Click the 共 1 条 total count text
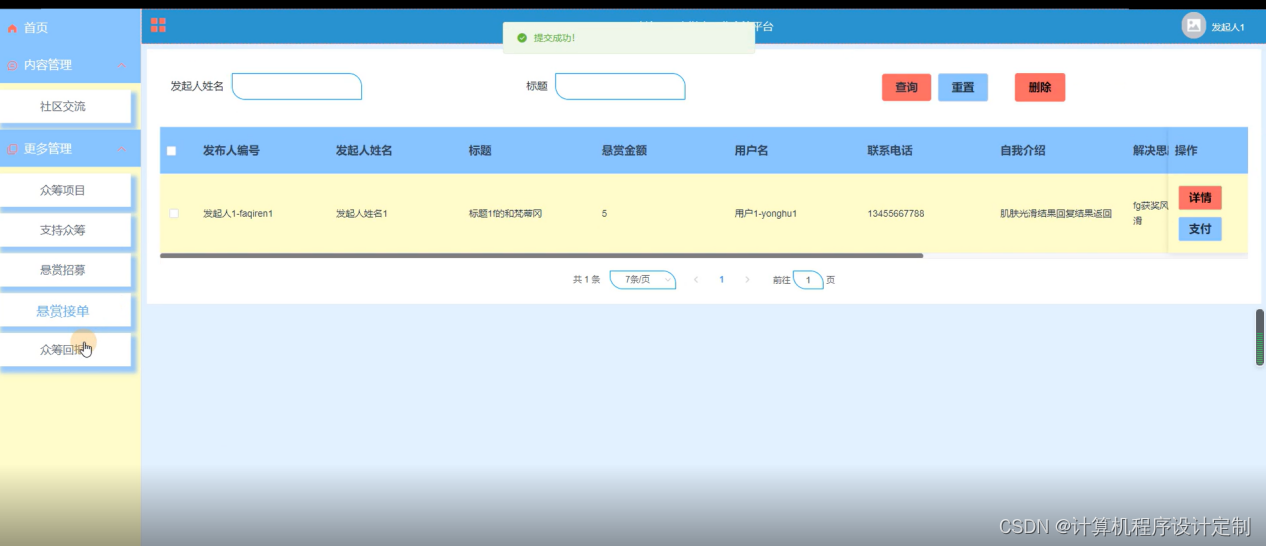Screen dimensions: 1266x546 coord(586,280)
